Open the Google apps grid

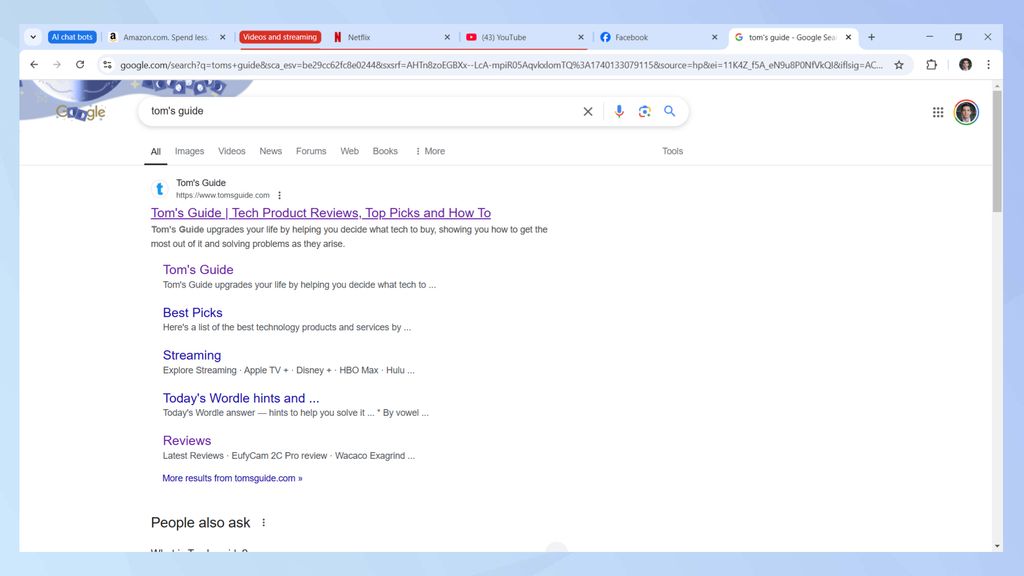pos(938,112)
